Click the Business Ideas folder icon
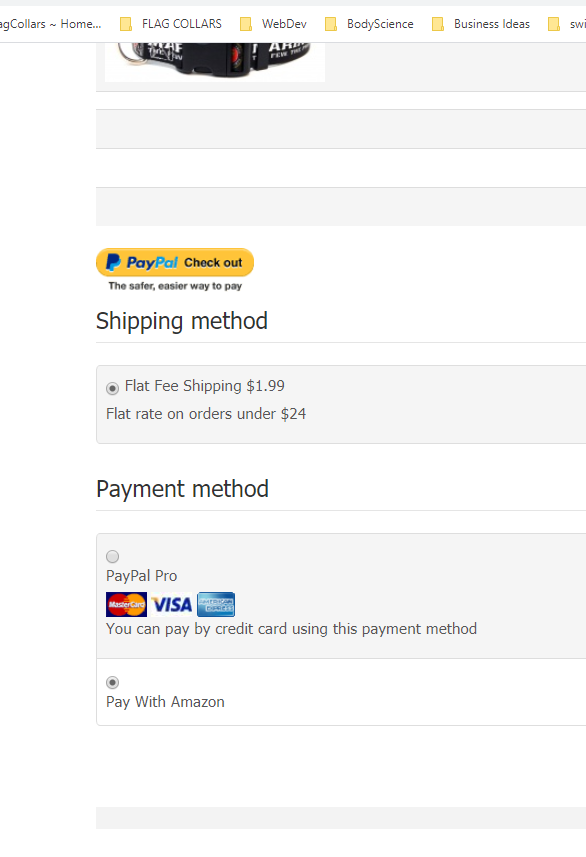Image resolution: width=586 pixels, height=857 pixels. tap(438, 24)
